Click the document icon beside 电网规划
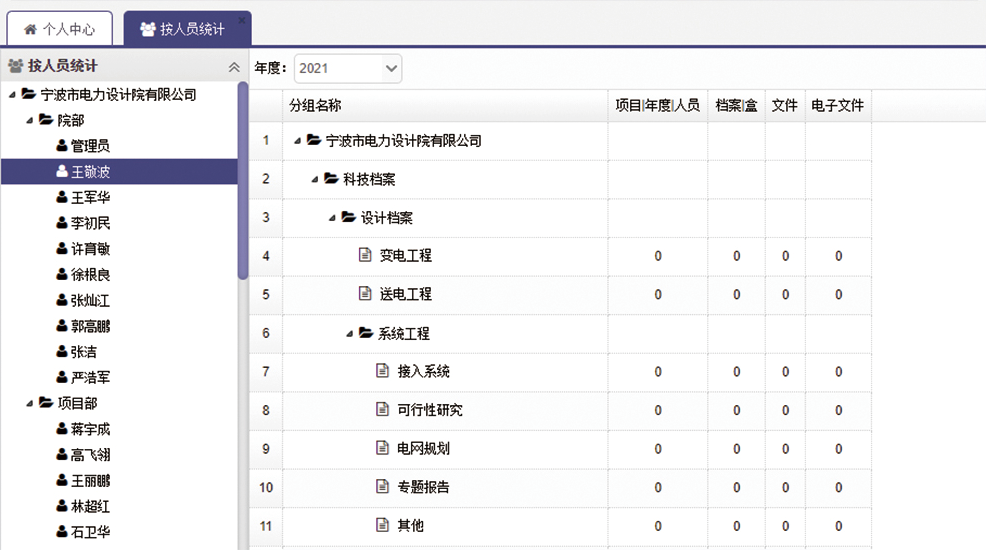Viewport: 986px width, 550px height. [382, 448]
